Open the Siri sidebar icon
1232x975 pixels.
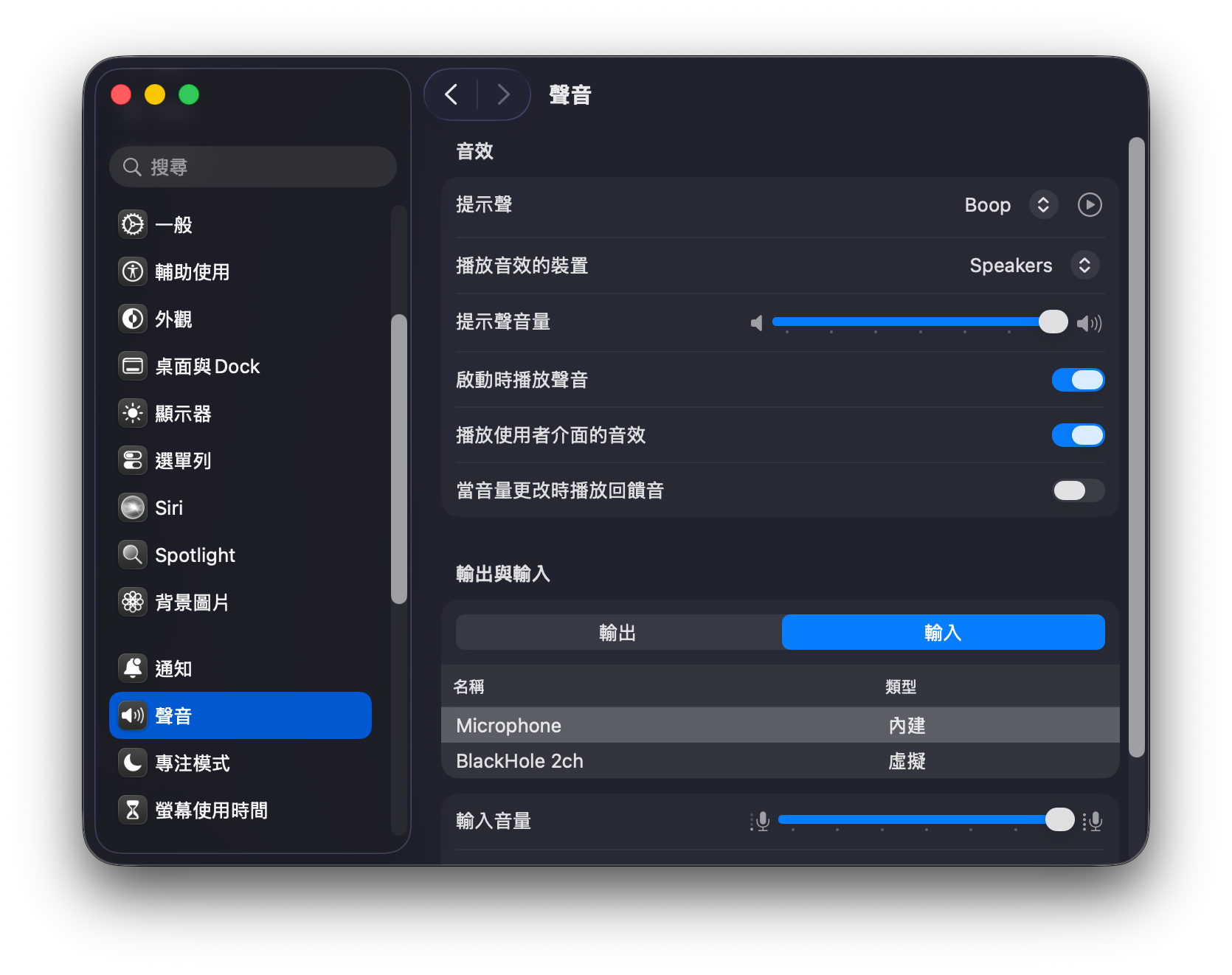coord(133,507)
